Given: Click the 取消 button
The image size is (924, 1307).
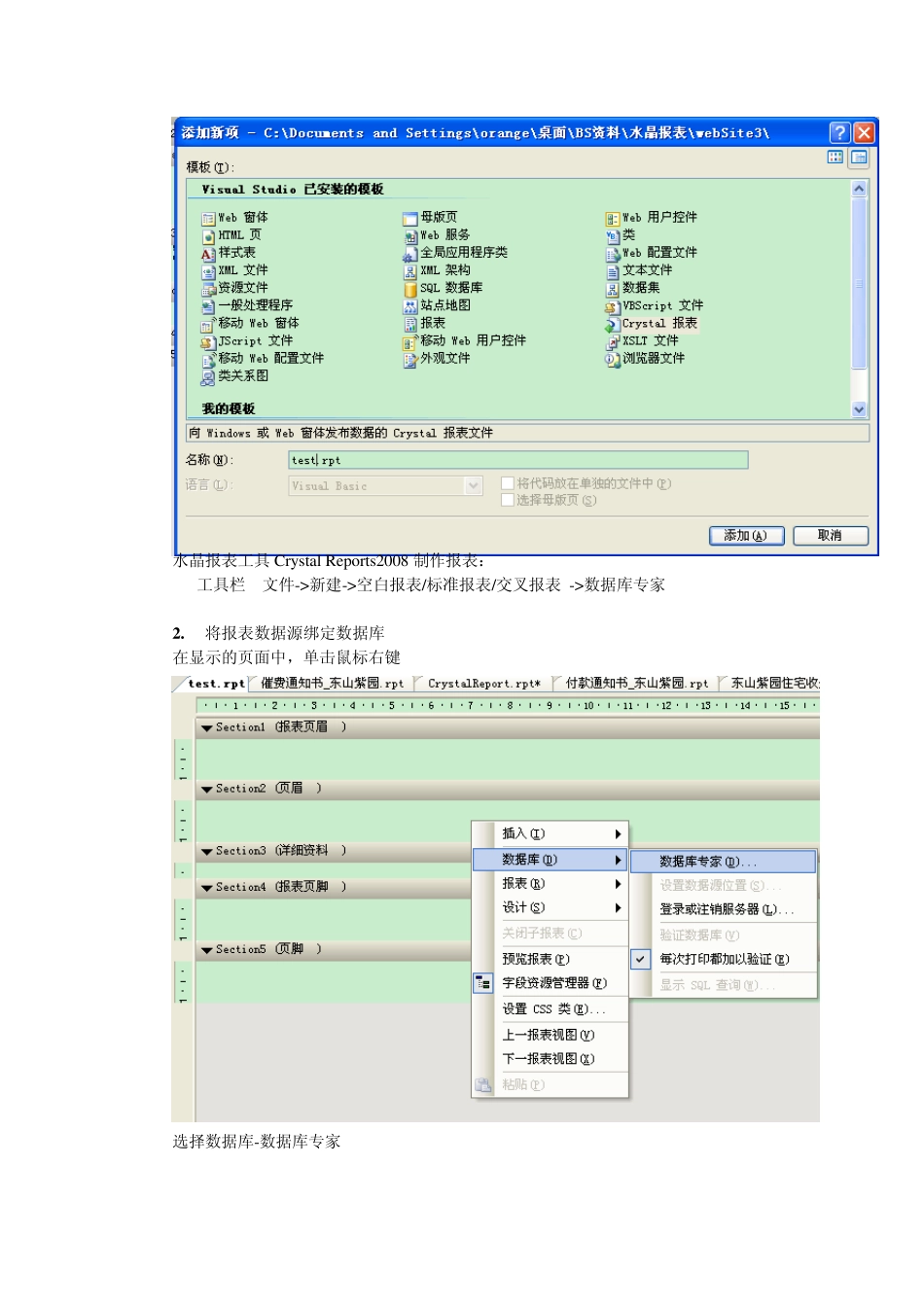Looking at the screenshot, I should click(x=830, y=536).
